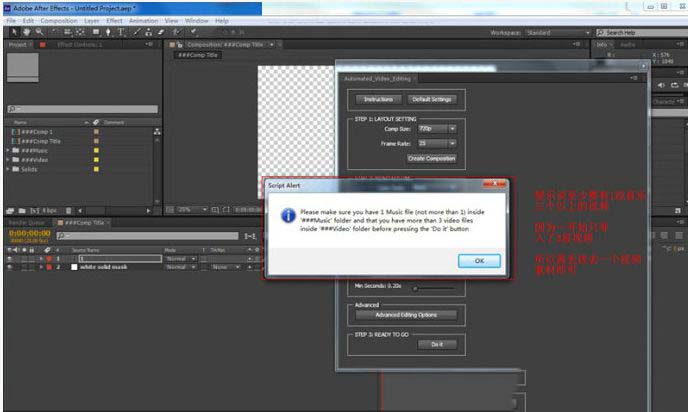This screenshot has width=688, height=412.
Task: Click the Create Composition button
Action: coord(432,158)
